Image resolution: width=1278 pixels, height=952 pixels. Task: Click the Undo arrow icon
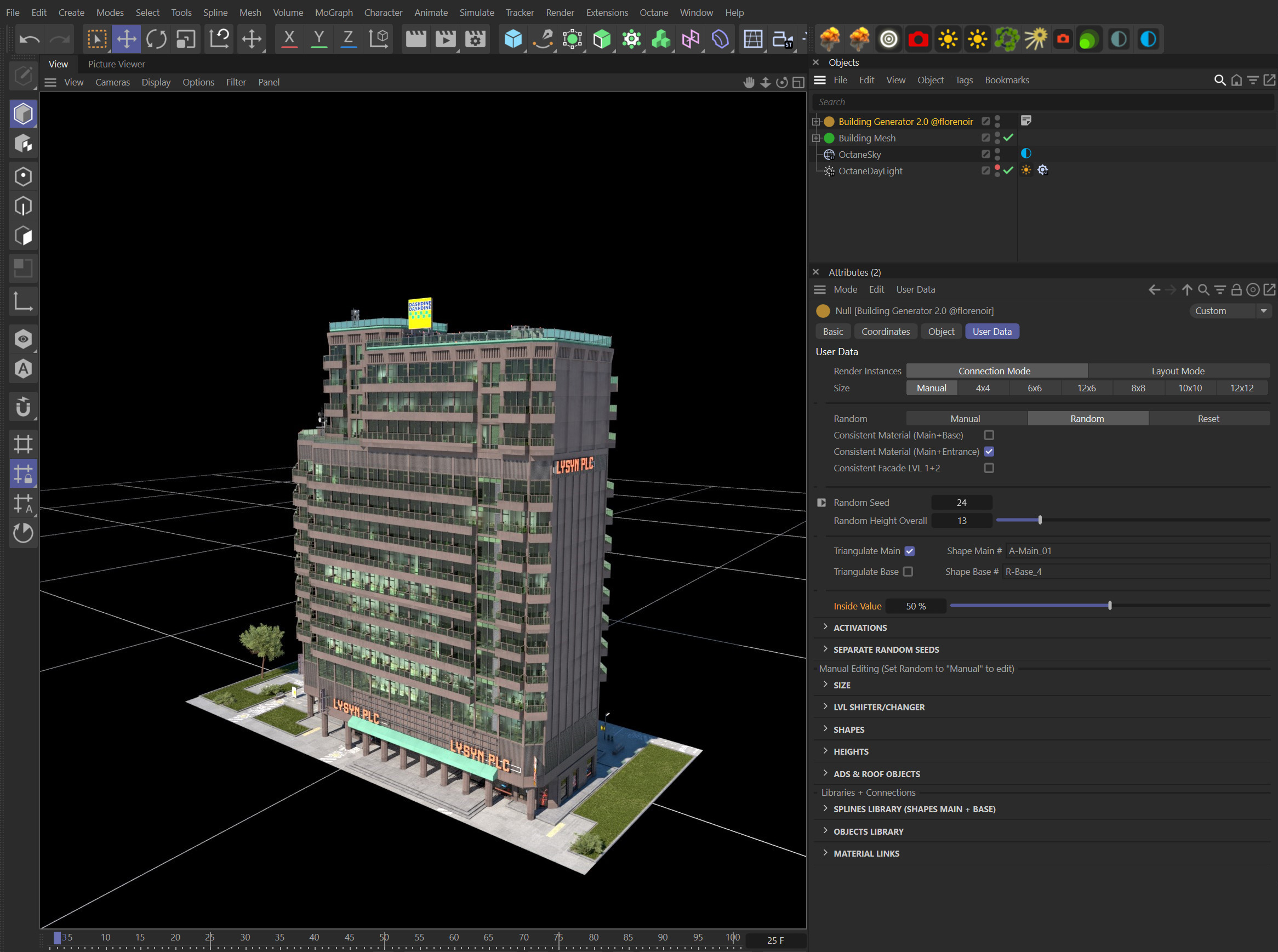30,38
